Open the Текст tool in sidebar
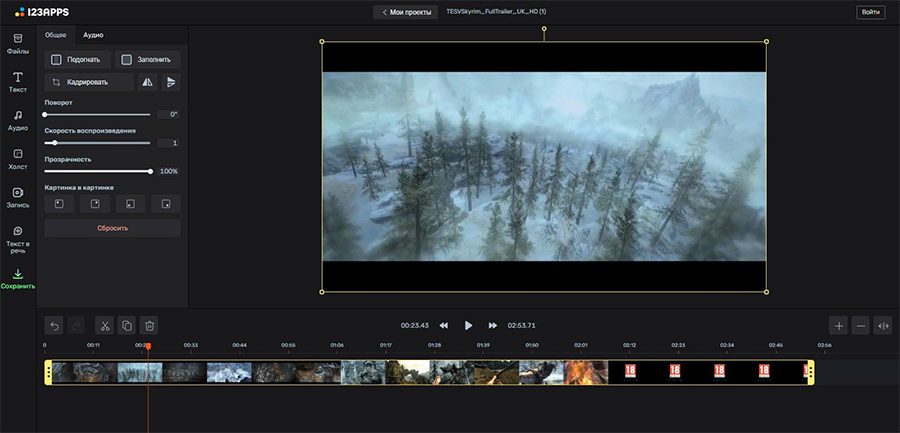The height and width of the screenshot is (433, 900). click(18, 82)
